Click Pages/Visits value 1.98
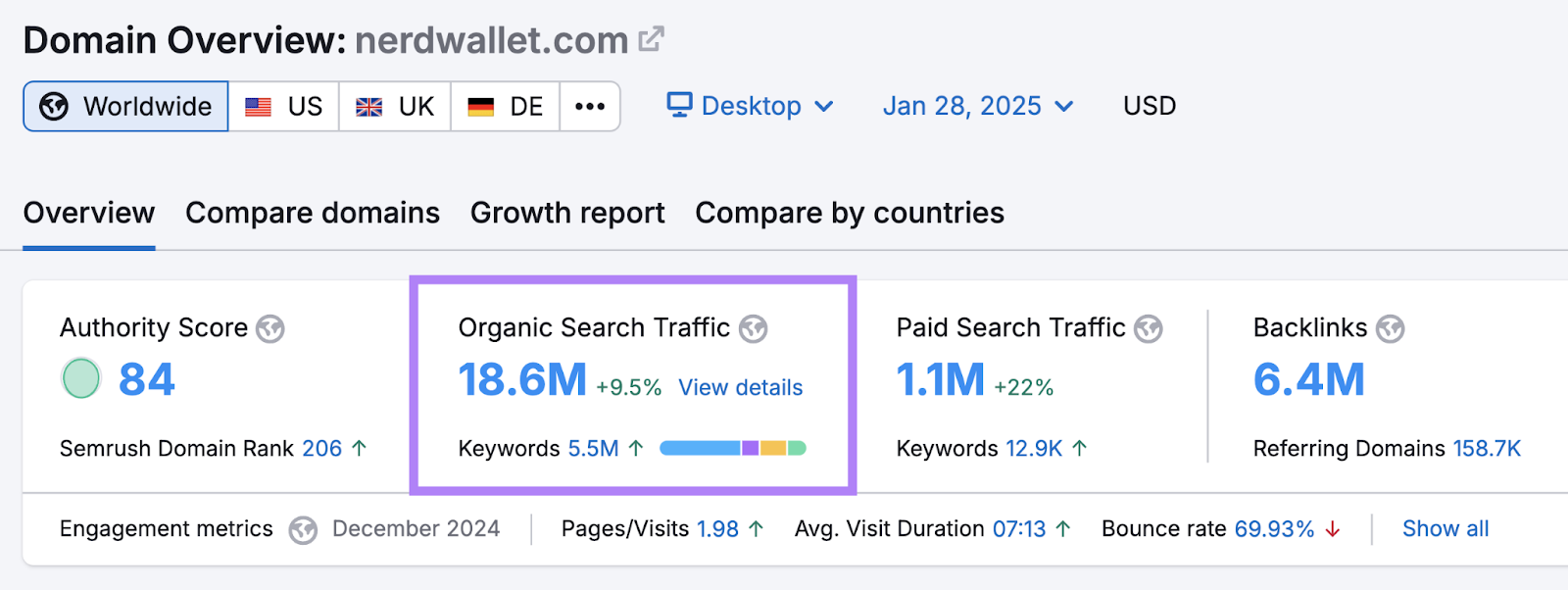Viewport: 1568px width, 590px height. pyautogui.click(x=717, y=528)
